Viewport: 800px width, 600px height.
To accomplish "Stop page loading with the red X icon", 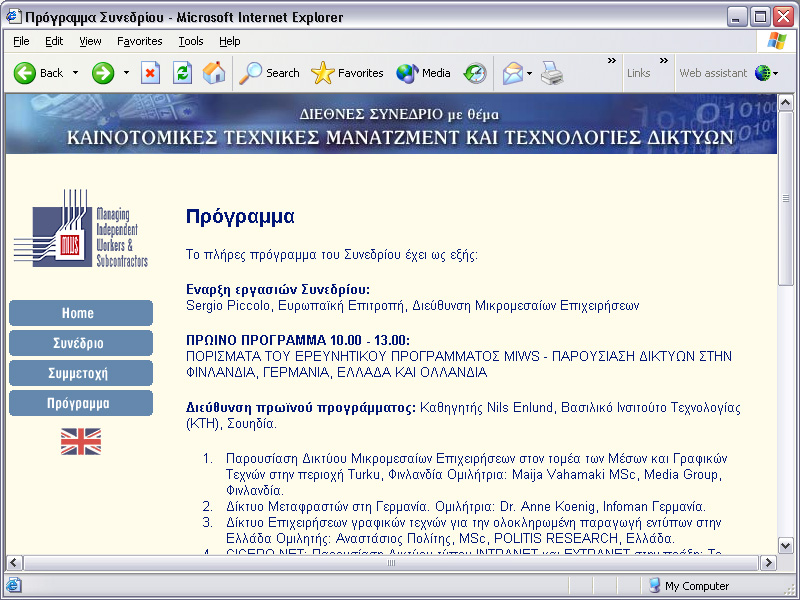I will click(150, 73).
